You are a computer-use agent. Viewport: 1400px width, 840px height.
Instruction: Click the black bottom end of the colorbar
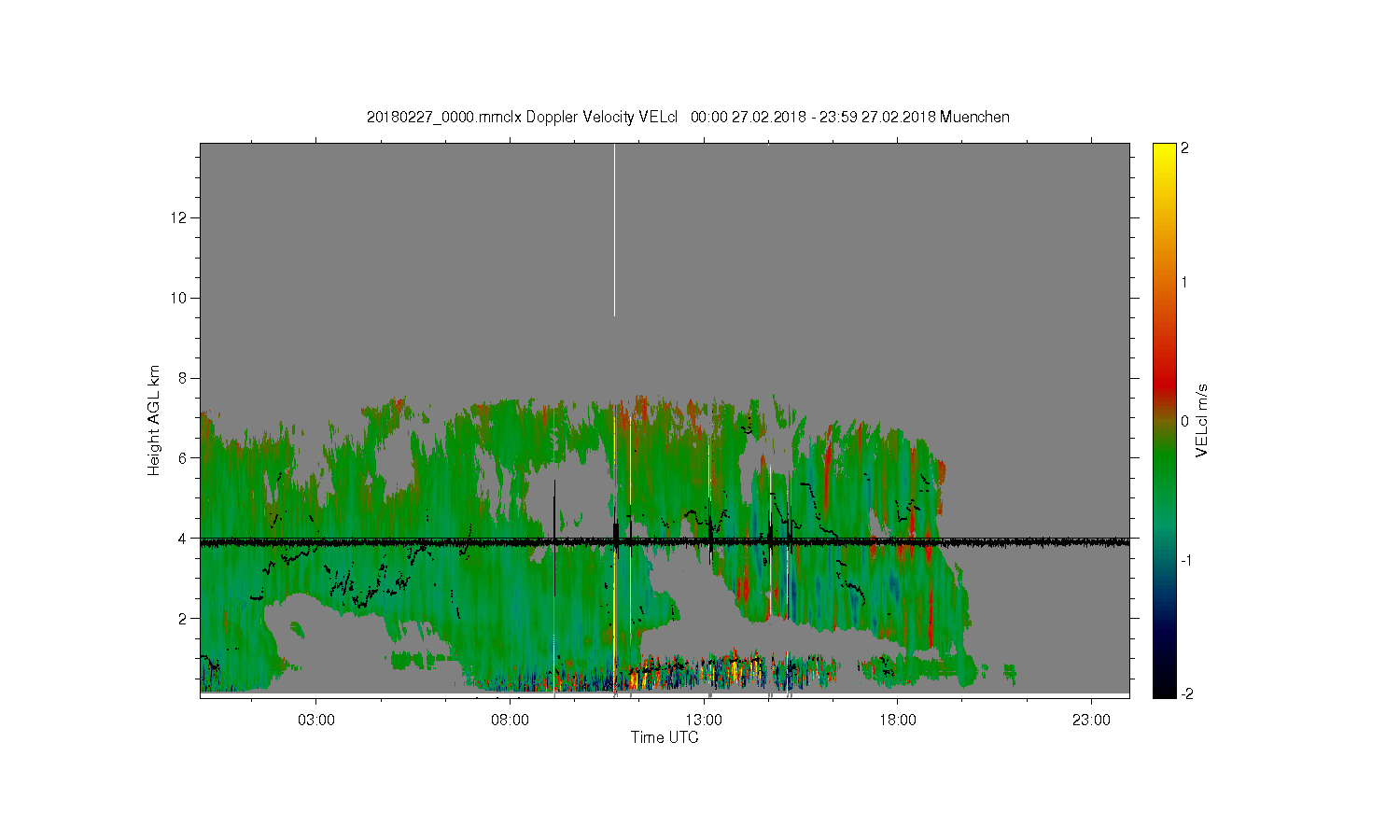click(1164, 691)
